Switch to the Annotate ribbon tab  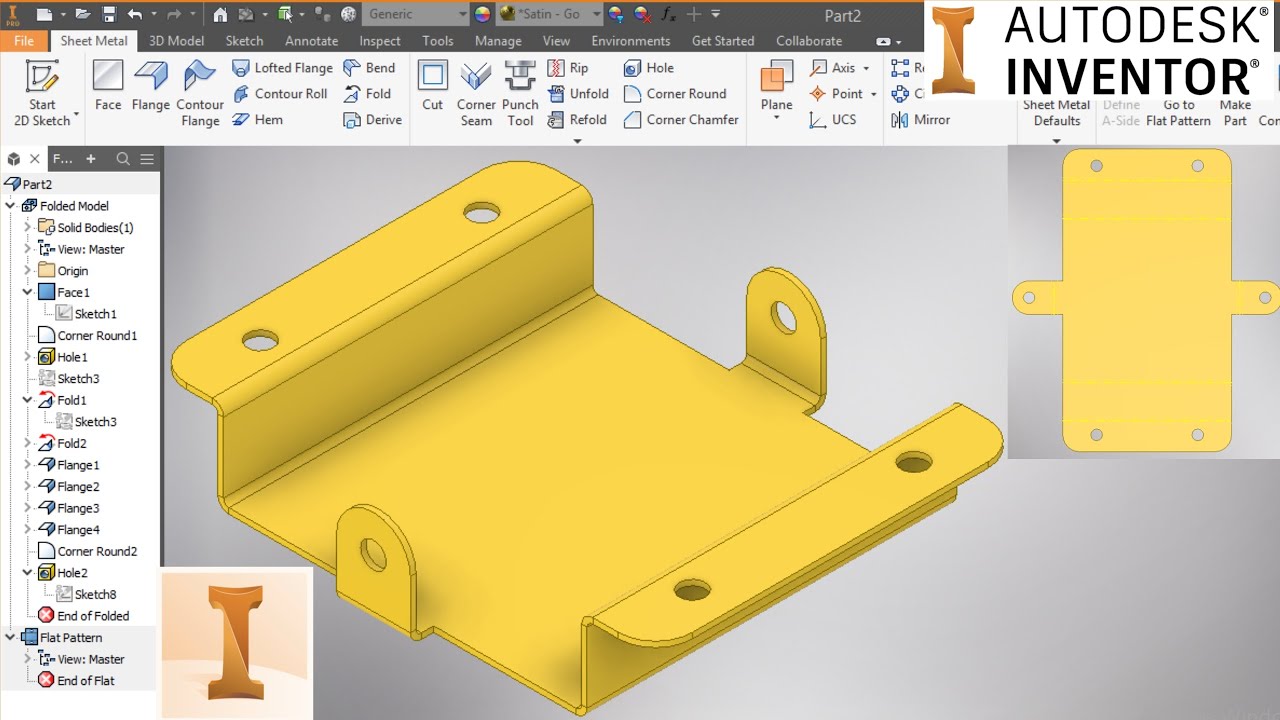coord(311,41)
